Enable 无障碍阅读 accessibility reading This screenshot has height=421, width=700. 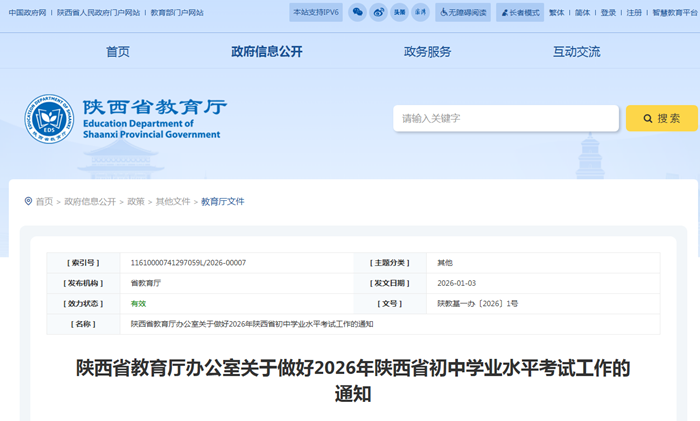click(x=463, y=13)
